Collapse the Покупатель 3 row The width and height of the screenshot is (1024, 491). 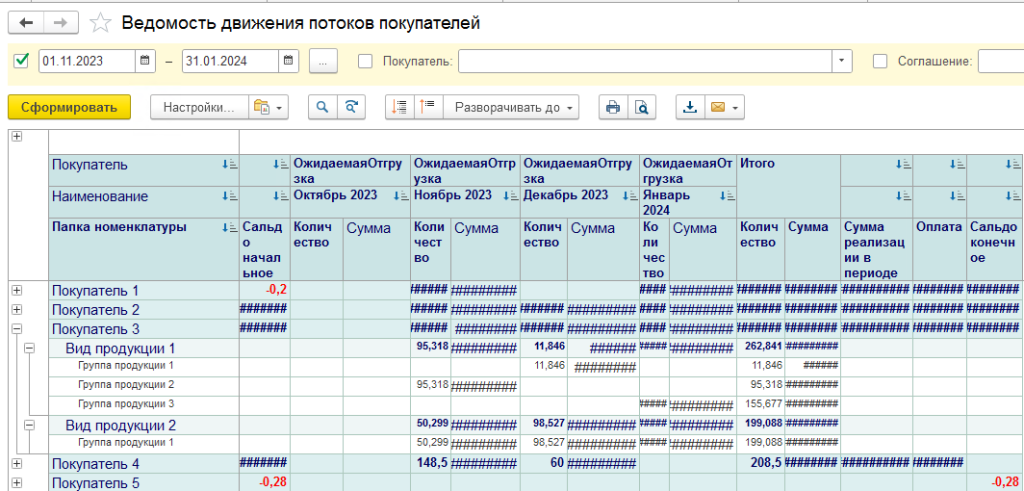16,328
